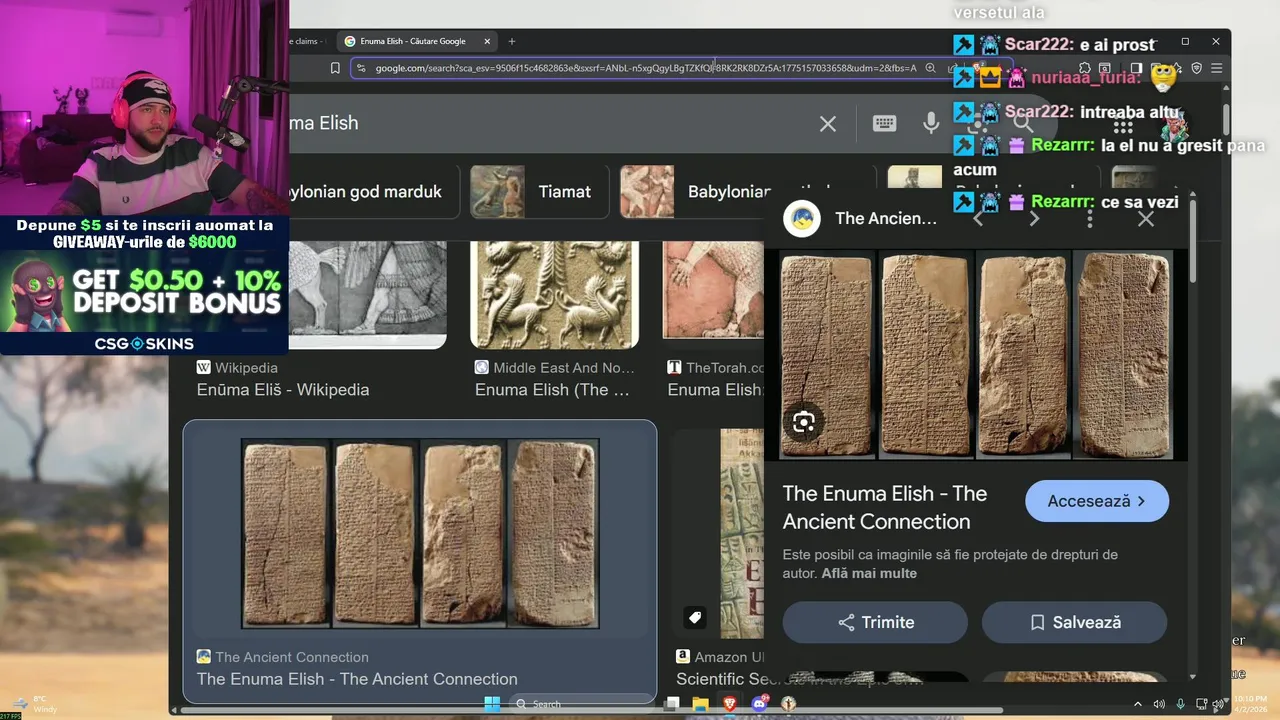
Task: Open the browser extensions puzzle icon
Action: tap(1084, 68)
